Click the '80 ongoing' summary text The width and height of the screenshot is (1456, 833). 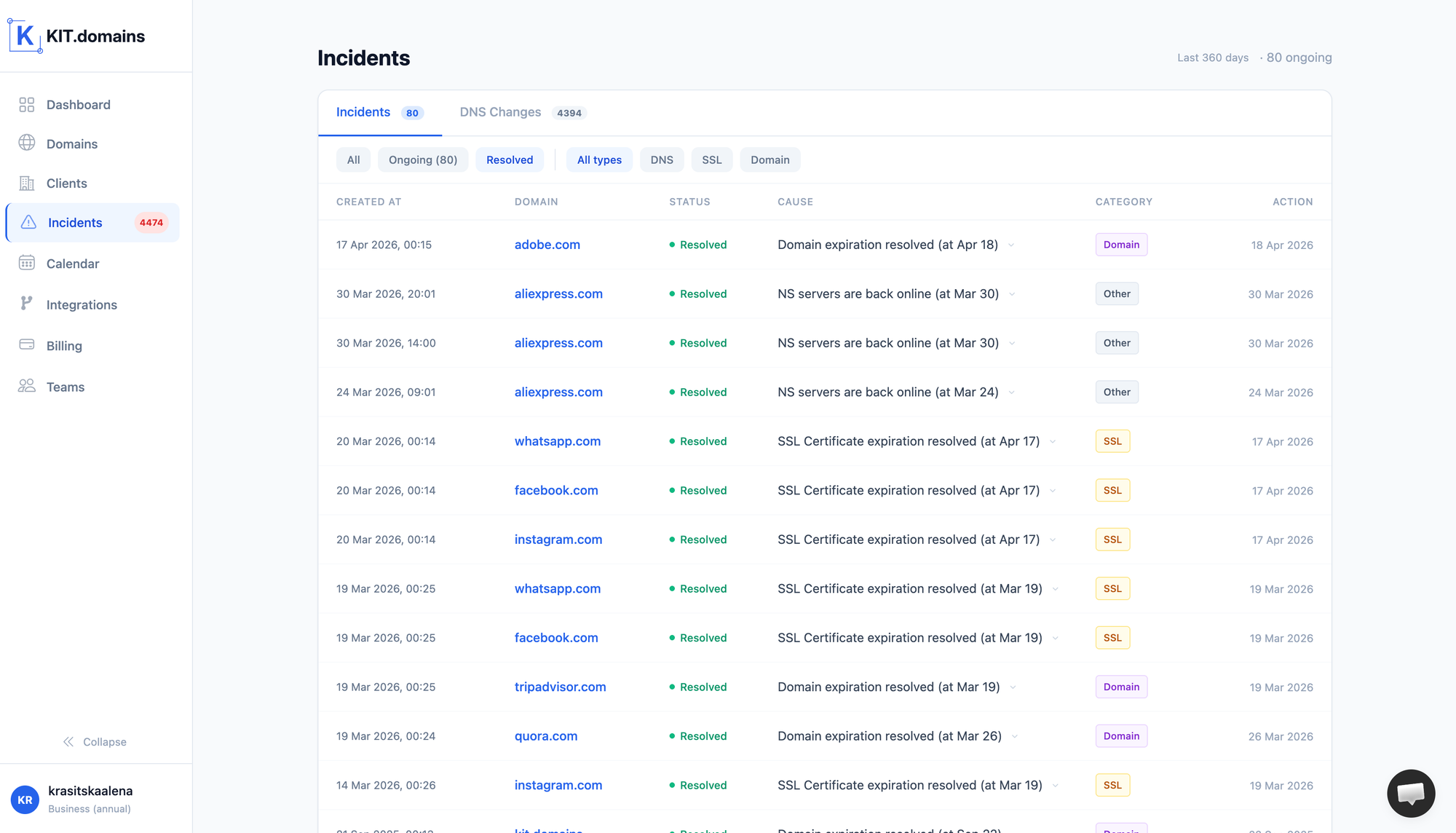[1299, 58]
